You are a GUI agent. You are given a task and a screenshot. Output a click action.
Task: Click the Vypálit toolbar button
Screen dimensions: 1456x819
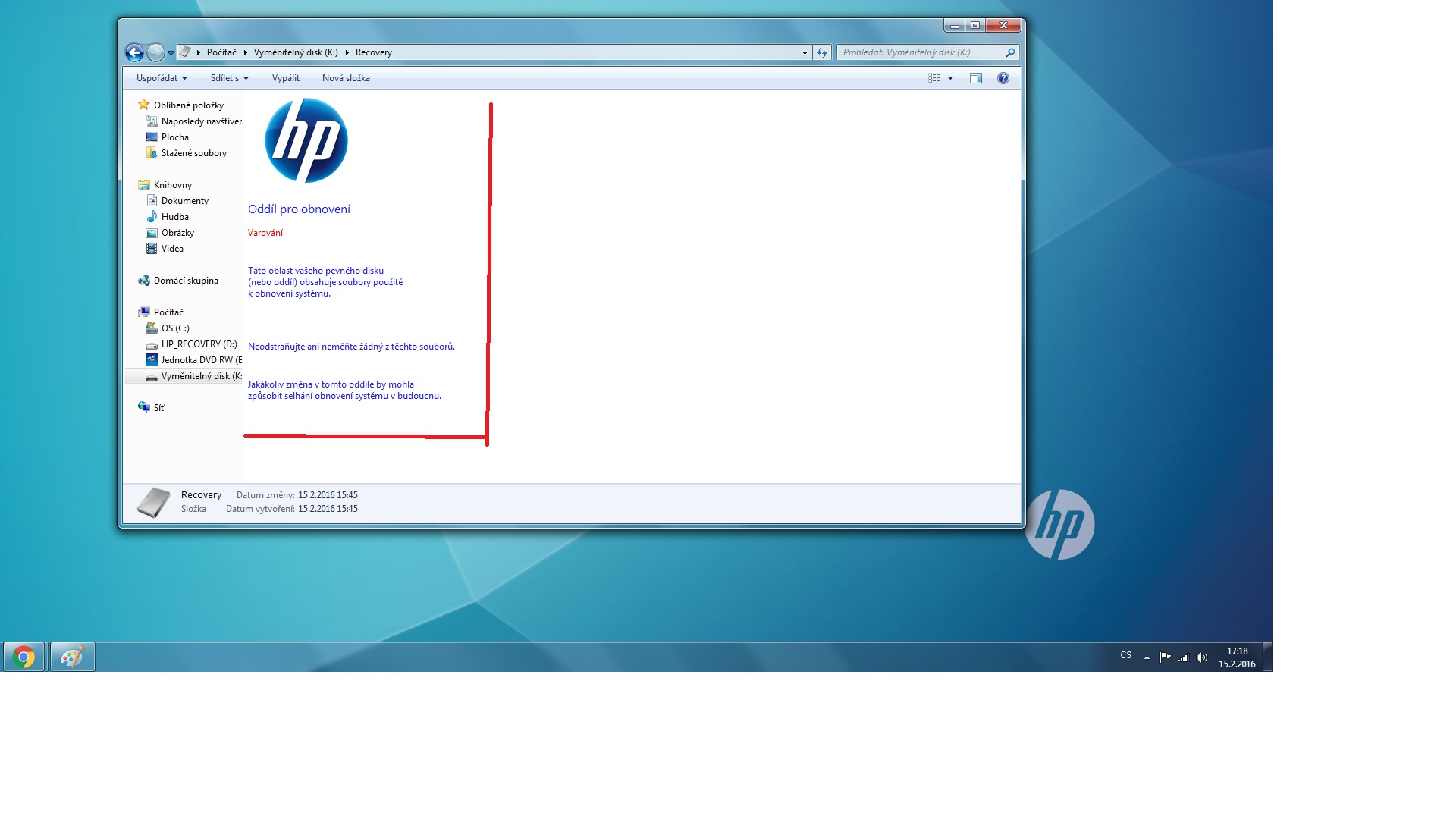coord(285,78)
